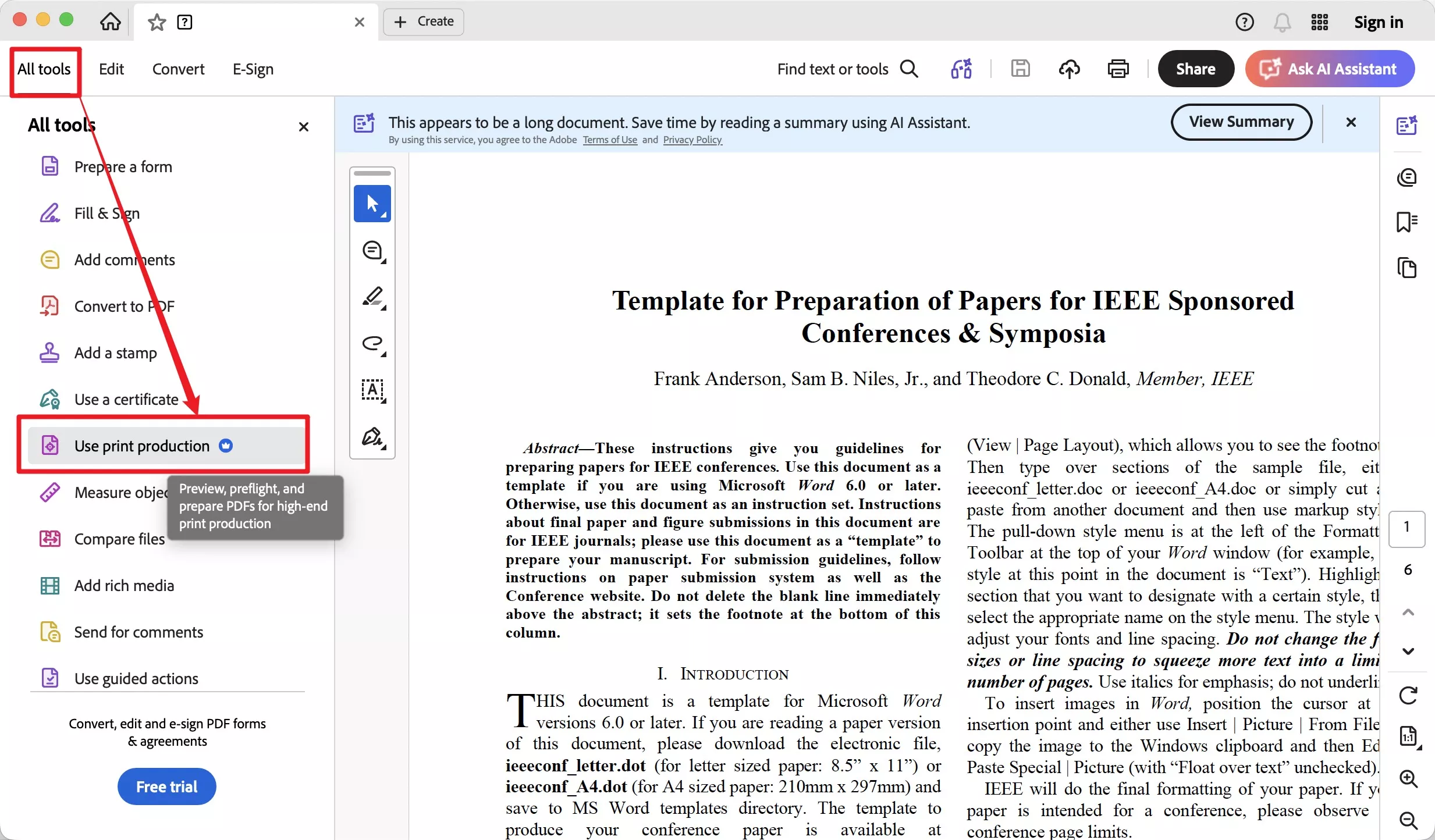Select Add comments tool
The width and height of the screenshot is (1435, 840).
[166, 259]
